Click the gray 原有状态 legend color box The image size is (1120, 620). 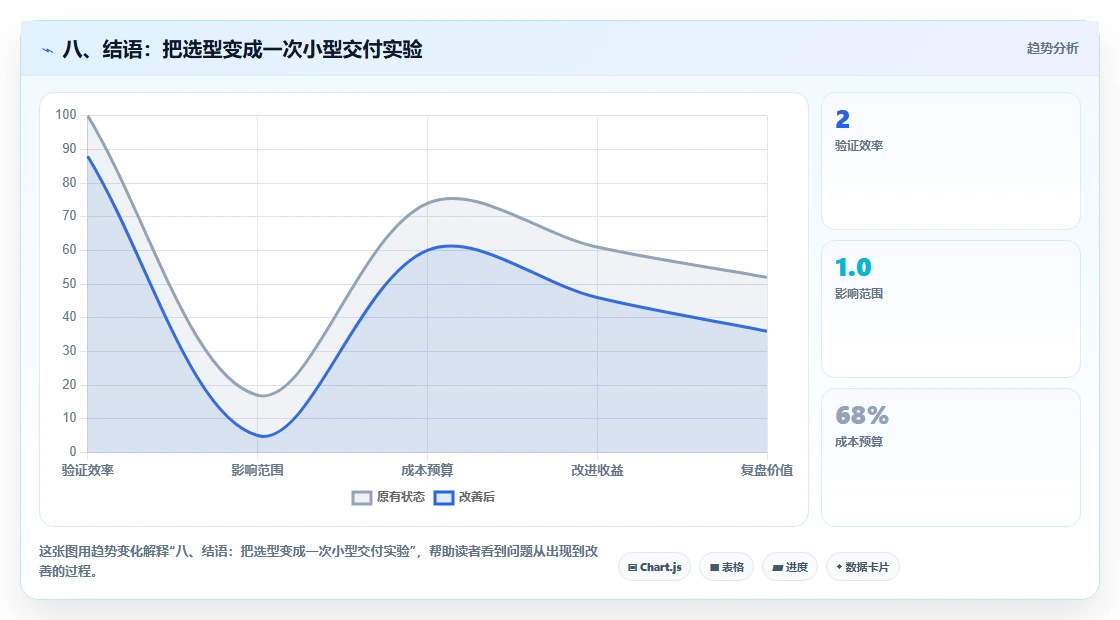[x=361, y=498]
